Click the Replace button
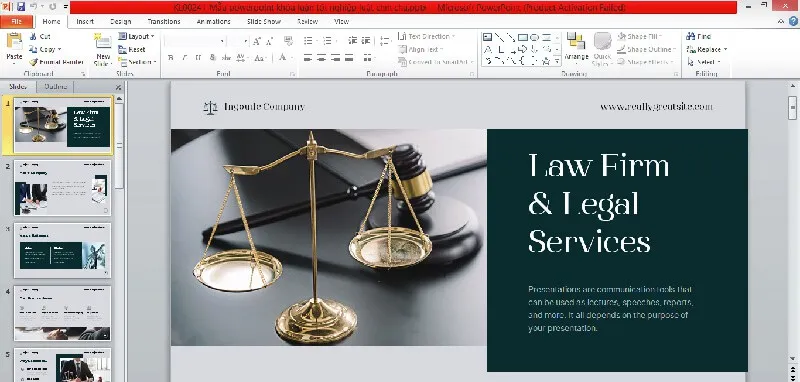This screenshot has width=800, height=382. click(x=707, y=49)
